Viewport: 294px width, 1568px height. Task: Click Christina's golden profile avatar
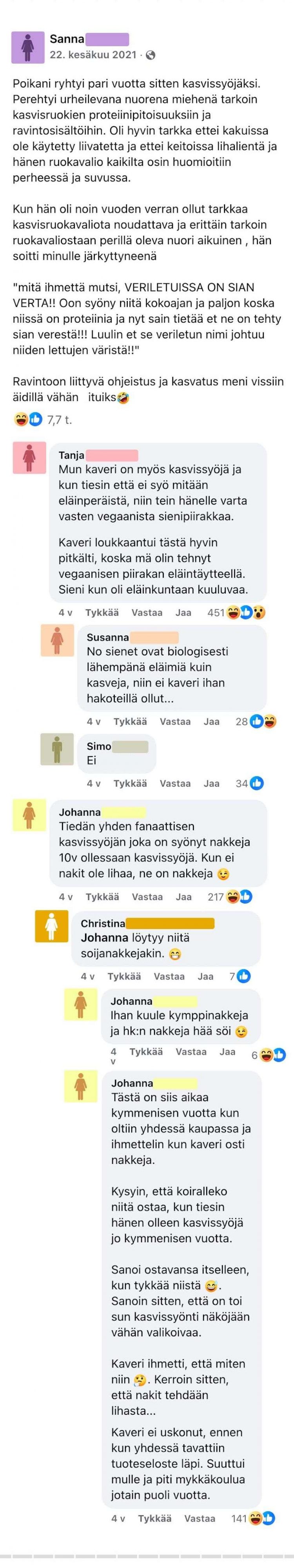tap(52, 926)
